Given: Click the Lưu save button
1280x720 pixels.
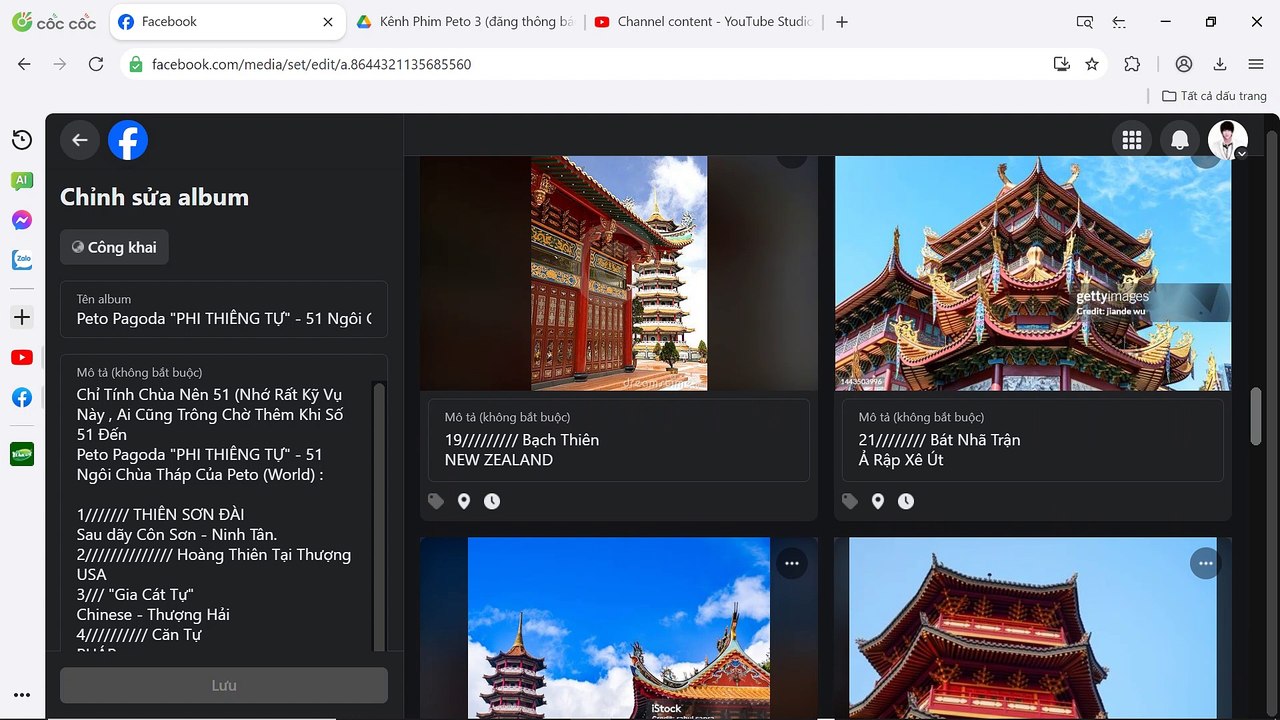Looking at the screenshot, I should point(224,685).
